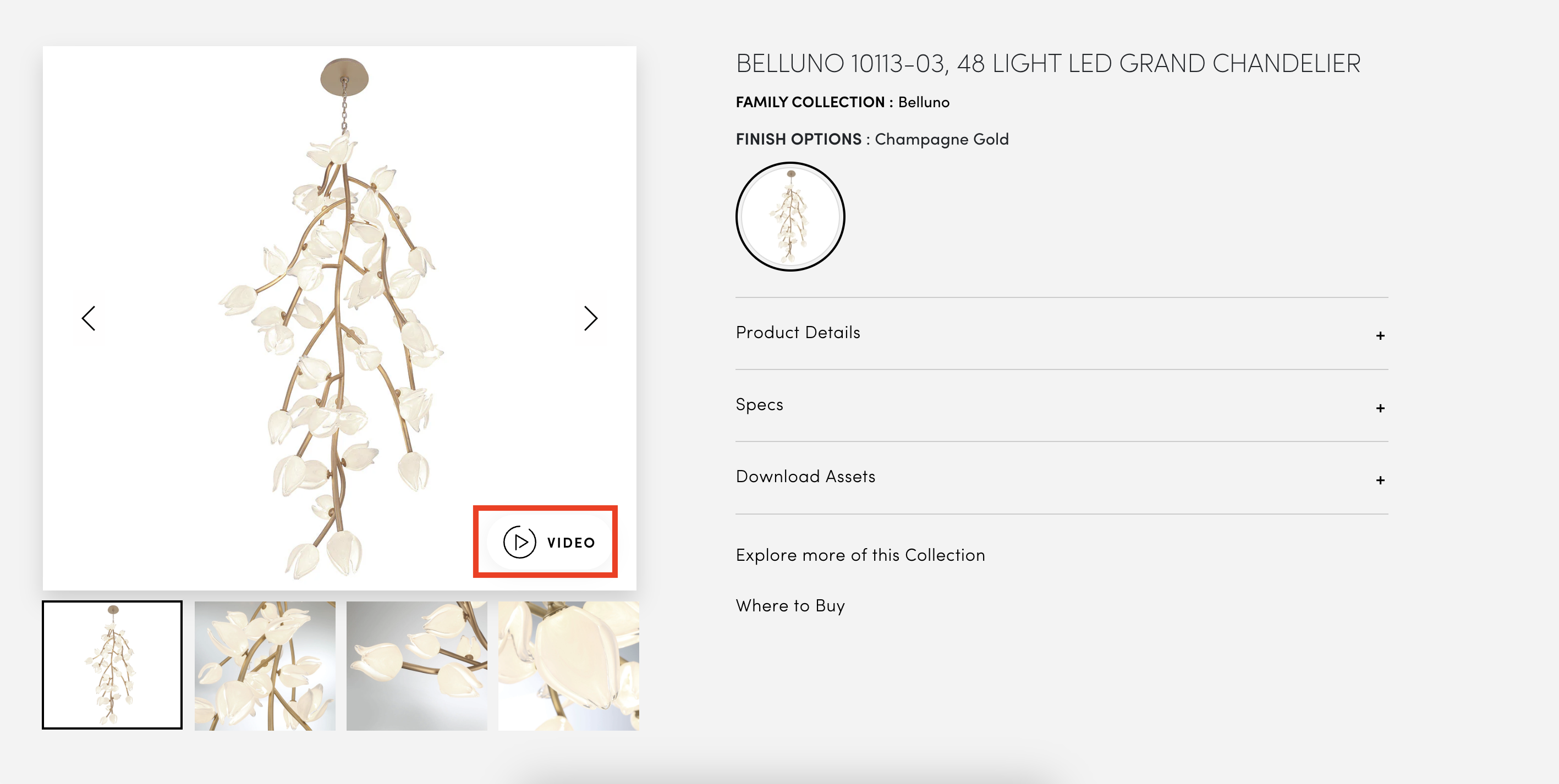Pick the fourth thumbnail of large bloom

point(568,665)
